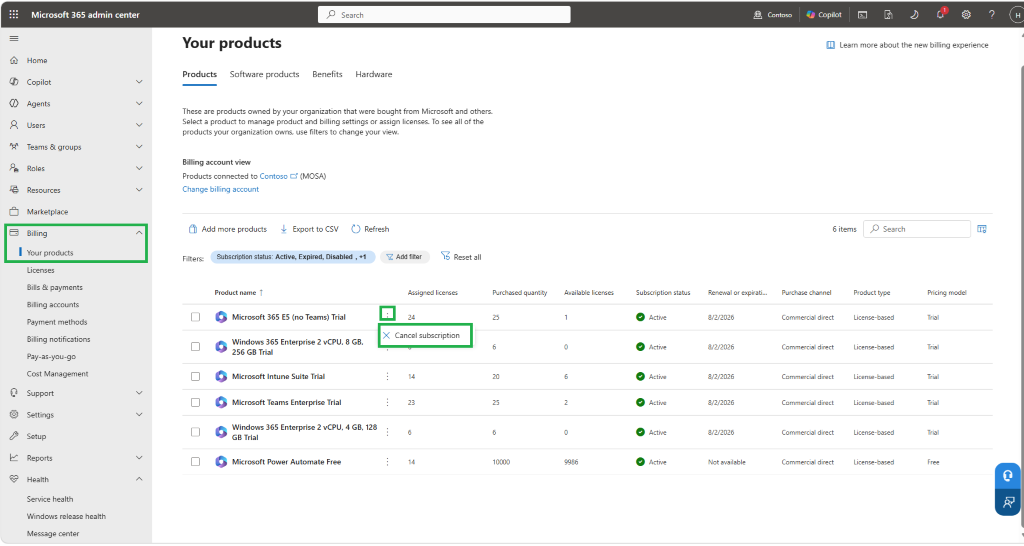Viewport: 1024px width, 546px height.
Task: Click the top Search box in header
Action: pos(444,14)
